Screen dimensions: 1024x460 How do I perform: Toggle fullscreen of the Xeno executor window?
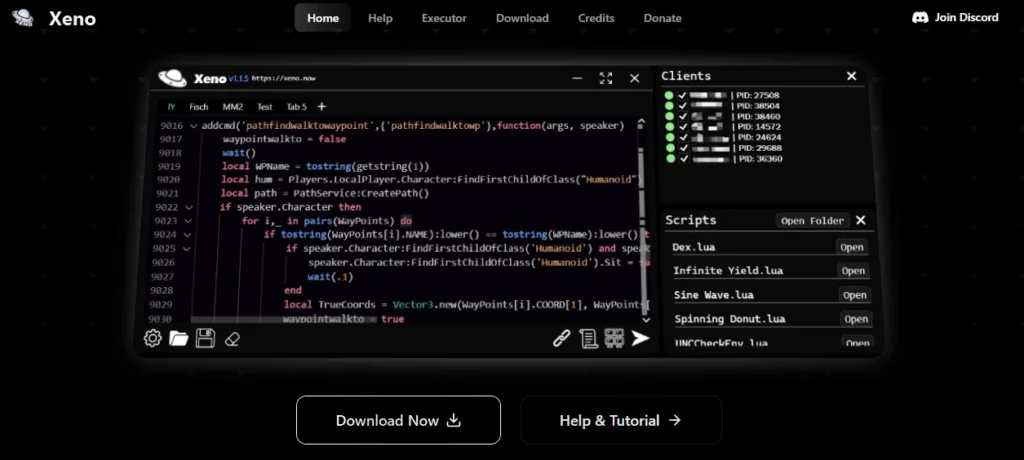point(605,78)
